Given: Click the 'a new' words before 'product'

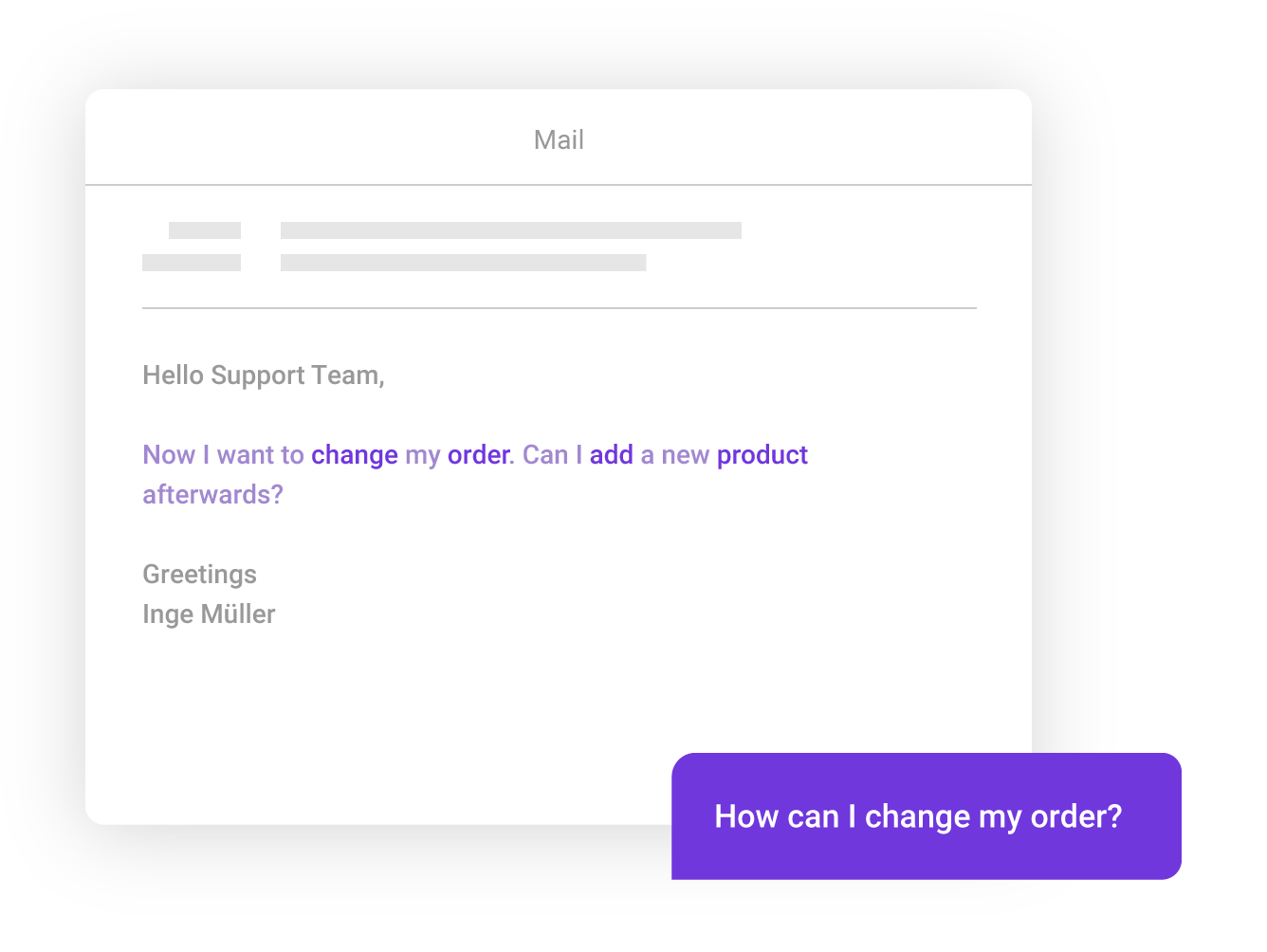Looking at the screenshot, I should [675, 455].
